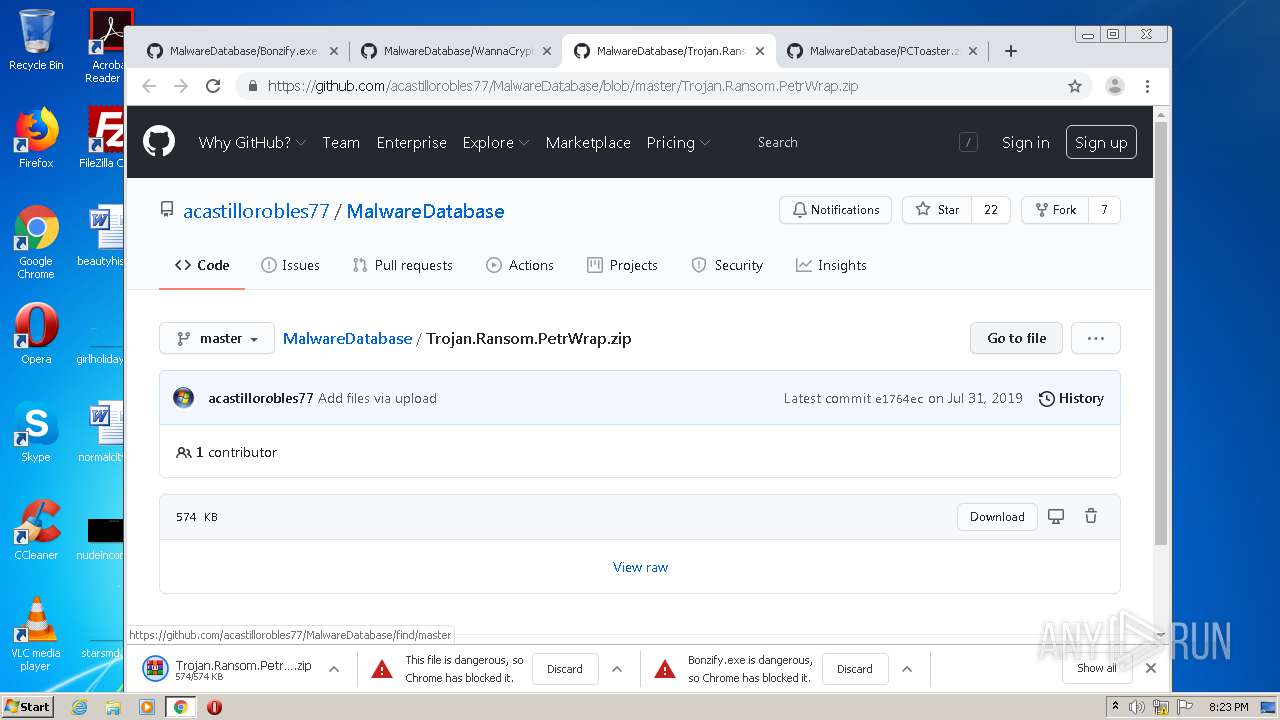
Task: Click the Fork repository button
Action: (1054, 210)
